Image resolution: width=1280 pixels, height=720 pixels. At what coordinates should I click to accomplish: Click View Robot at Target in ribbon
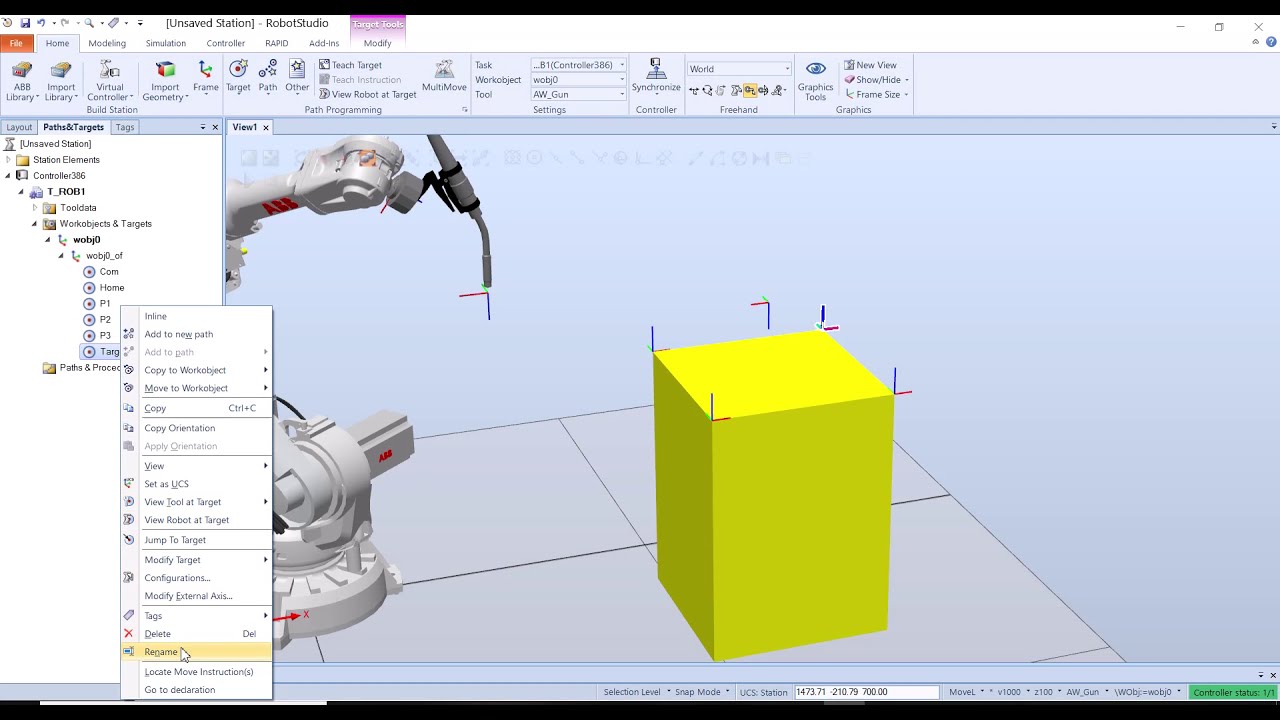(x=367, y=94)
